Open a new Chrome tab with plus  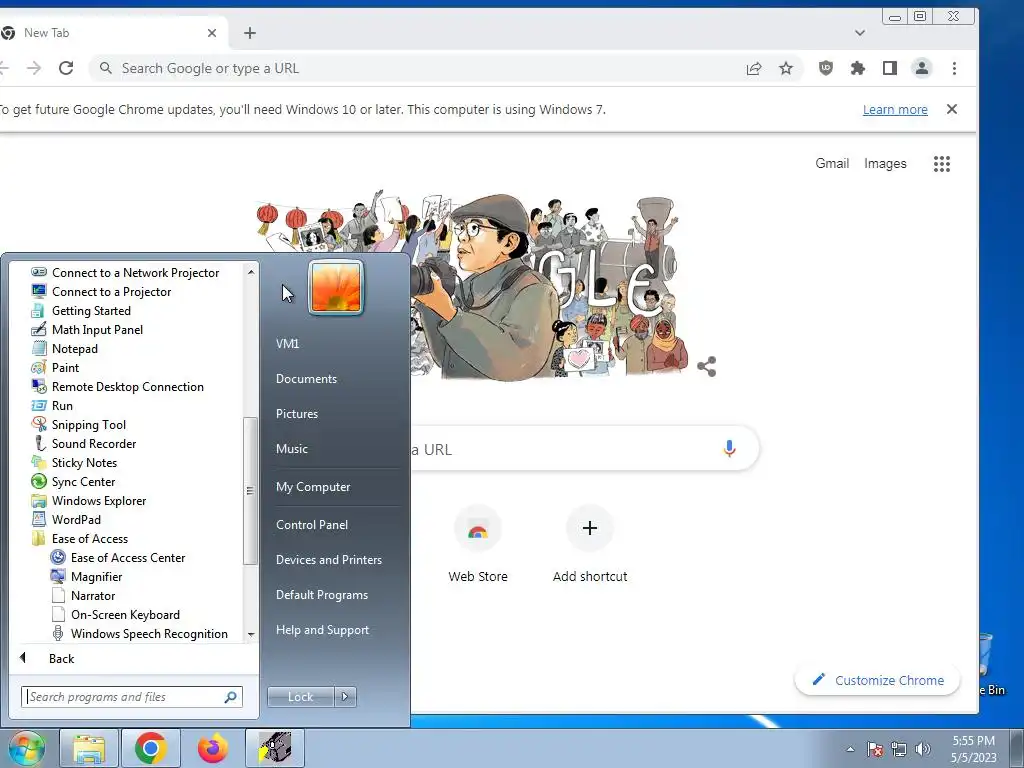[x=250, y=33]
